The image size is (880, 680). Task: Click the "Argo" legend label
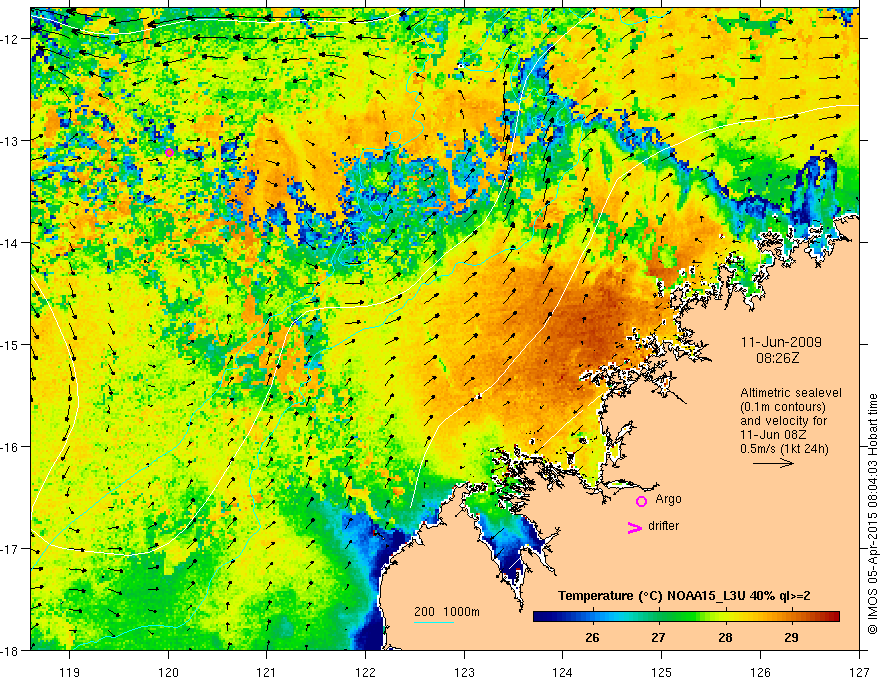[x=668, y=499]
